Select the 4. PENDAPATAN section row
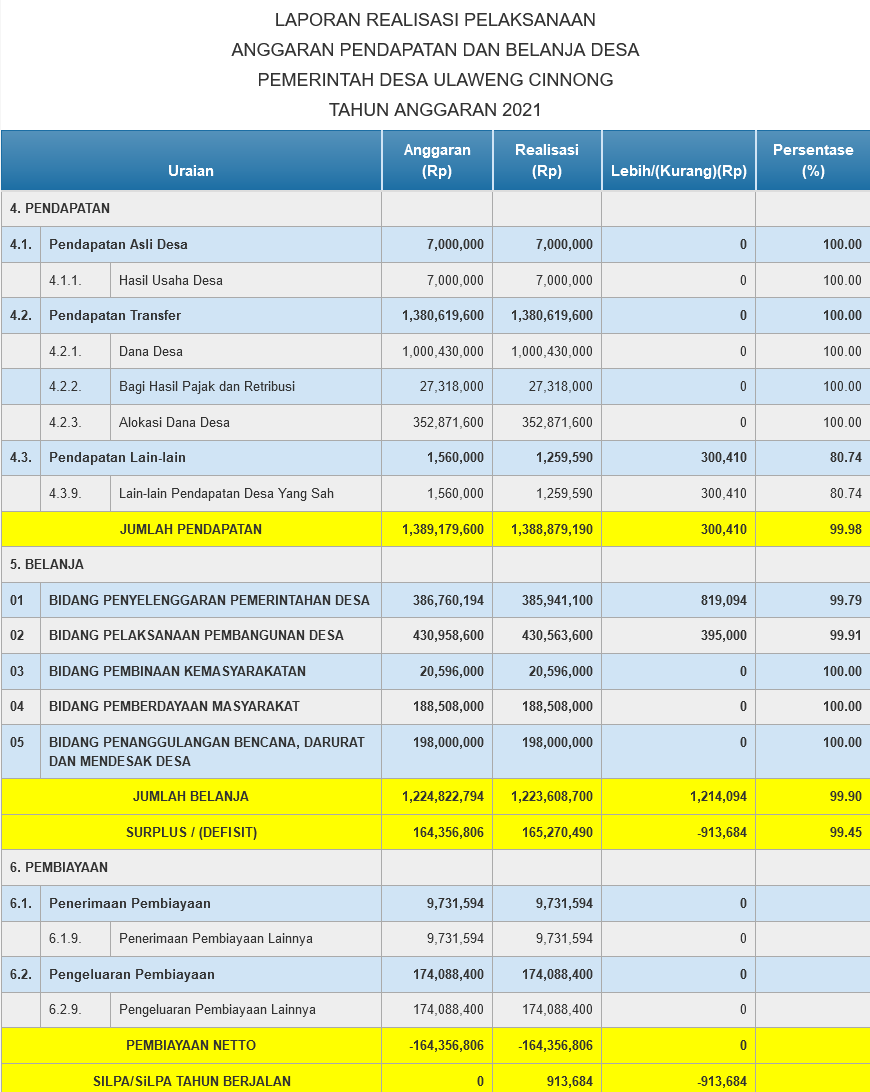 pos(435,208)
